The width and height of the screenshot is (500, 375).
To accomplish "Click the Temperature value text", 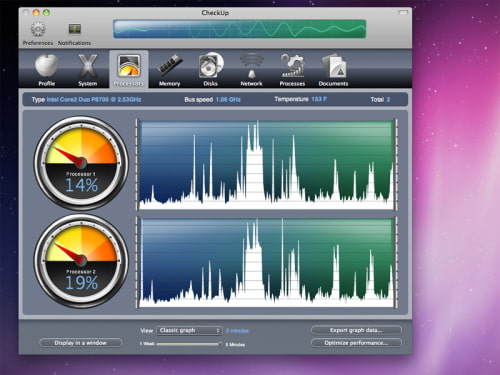I will coord(319,99).
